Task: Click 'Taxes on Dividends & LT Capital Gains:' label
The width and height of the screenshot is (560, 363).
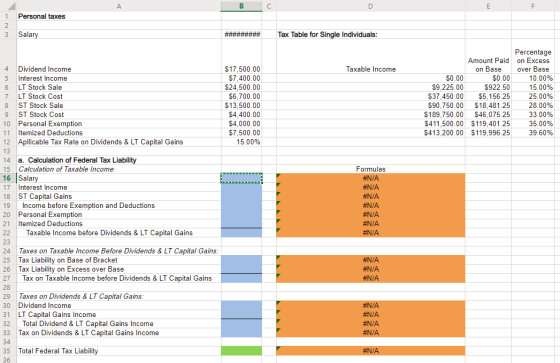Action: click(x=81, y=296)
